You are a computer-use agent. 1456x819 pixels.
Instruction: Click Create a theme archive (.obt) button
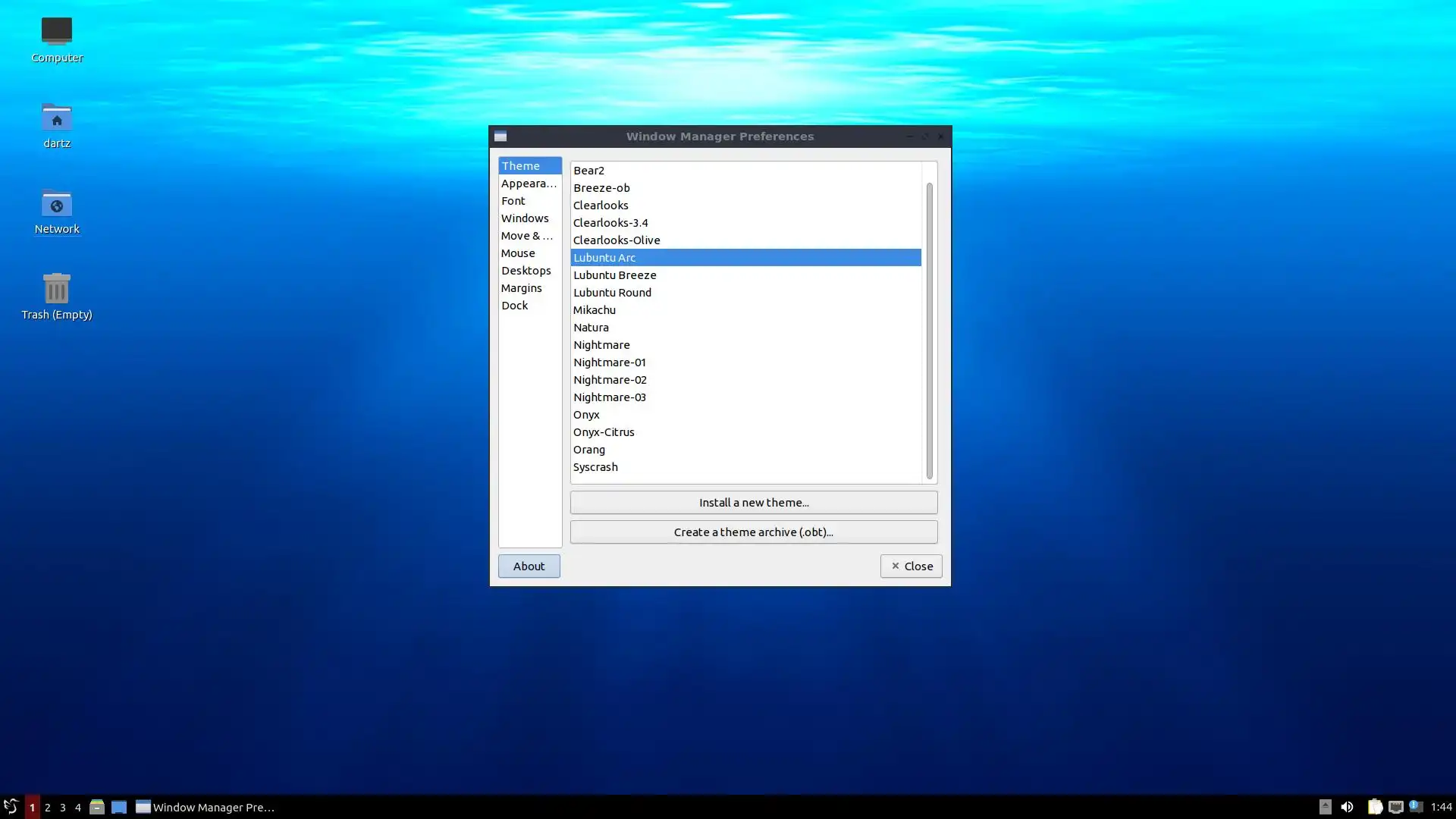coord(753,532)
